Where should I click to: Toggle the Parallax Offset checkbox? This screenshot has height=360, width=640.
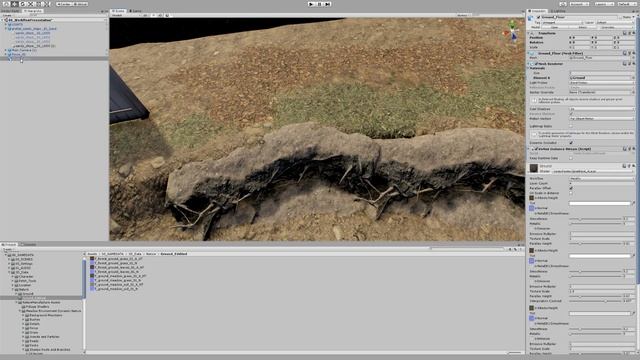tap(571, 188)
